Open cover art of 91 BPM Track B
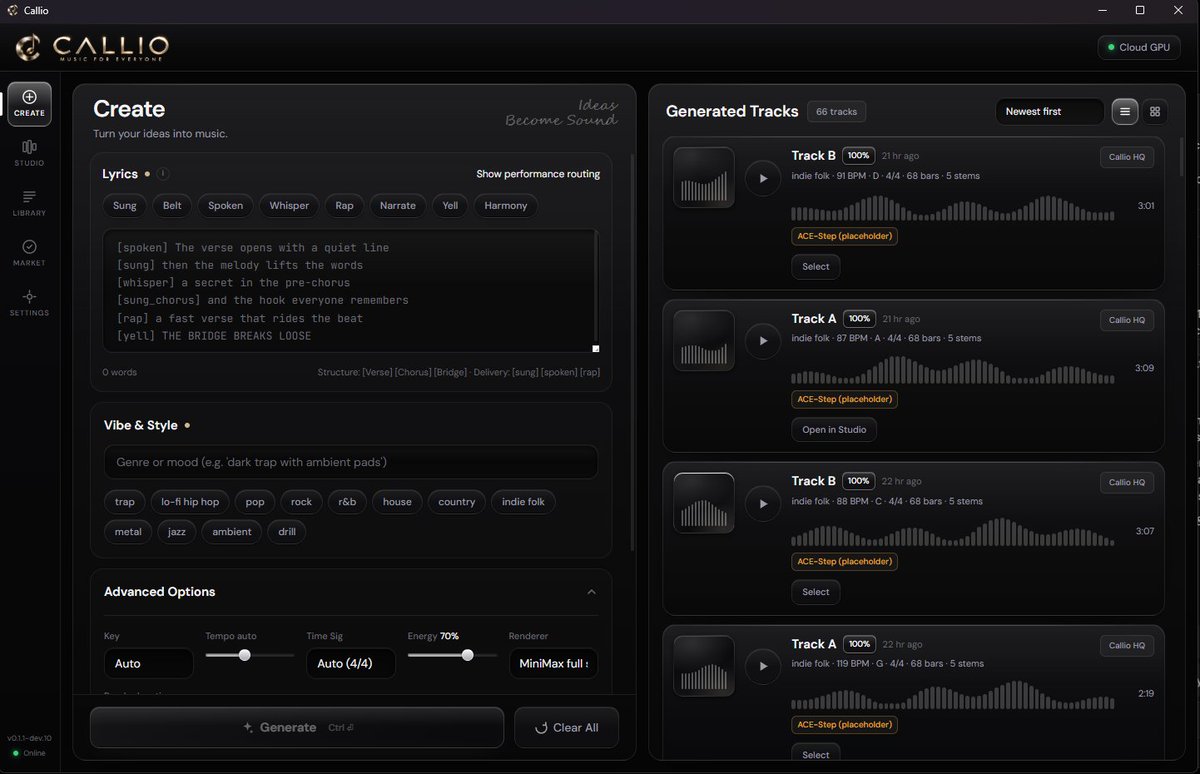 704,178
